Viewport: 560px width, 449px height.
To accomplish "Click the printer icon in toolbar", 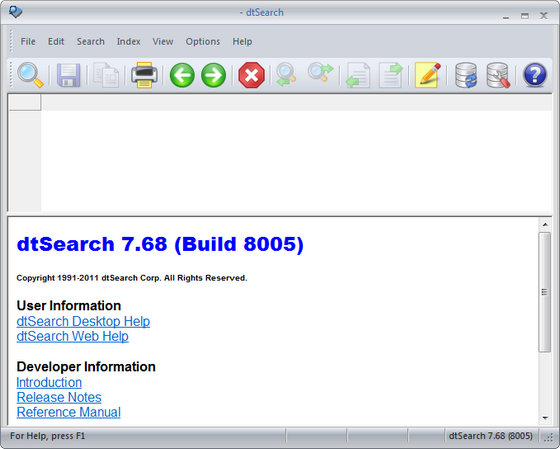I will pos(144,75).
